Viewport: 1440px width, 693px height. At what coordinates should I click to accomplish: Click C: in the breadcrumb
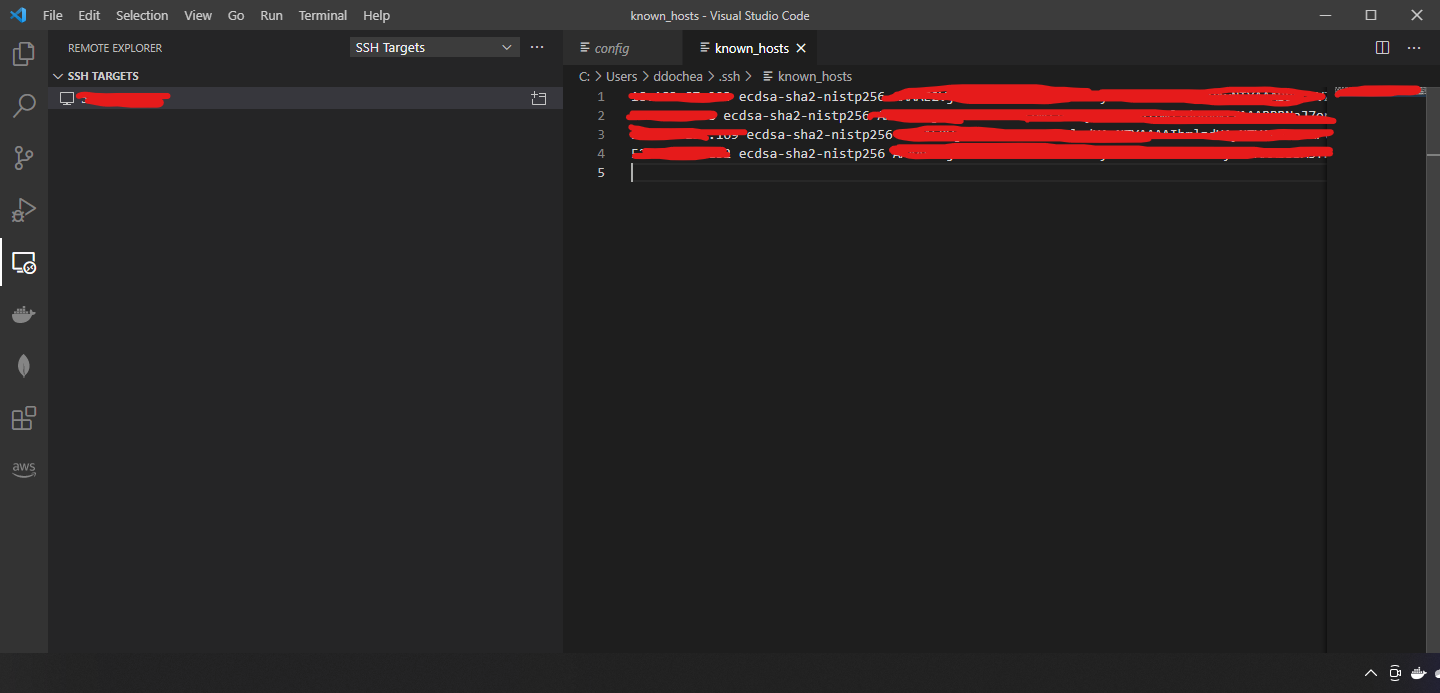[584, 76]
